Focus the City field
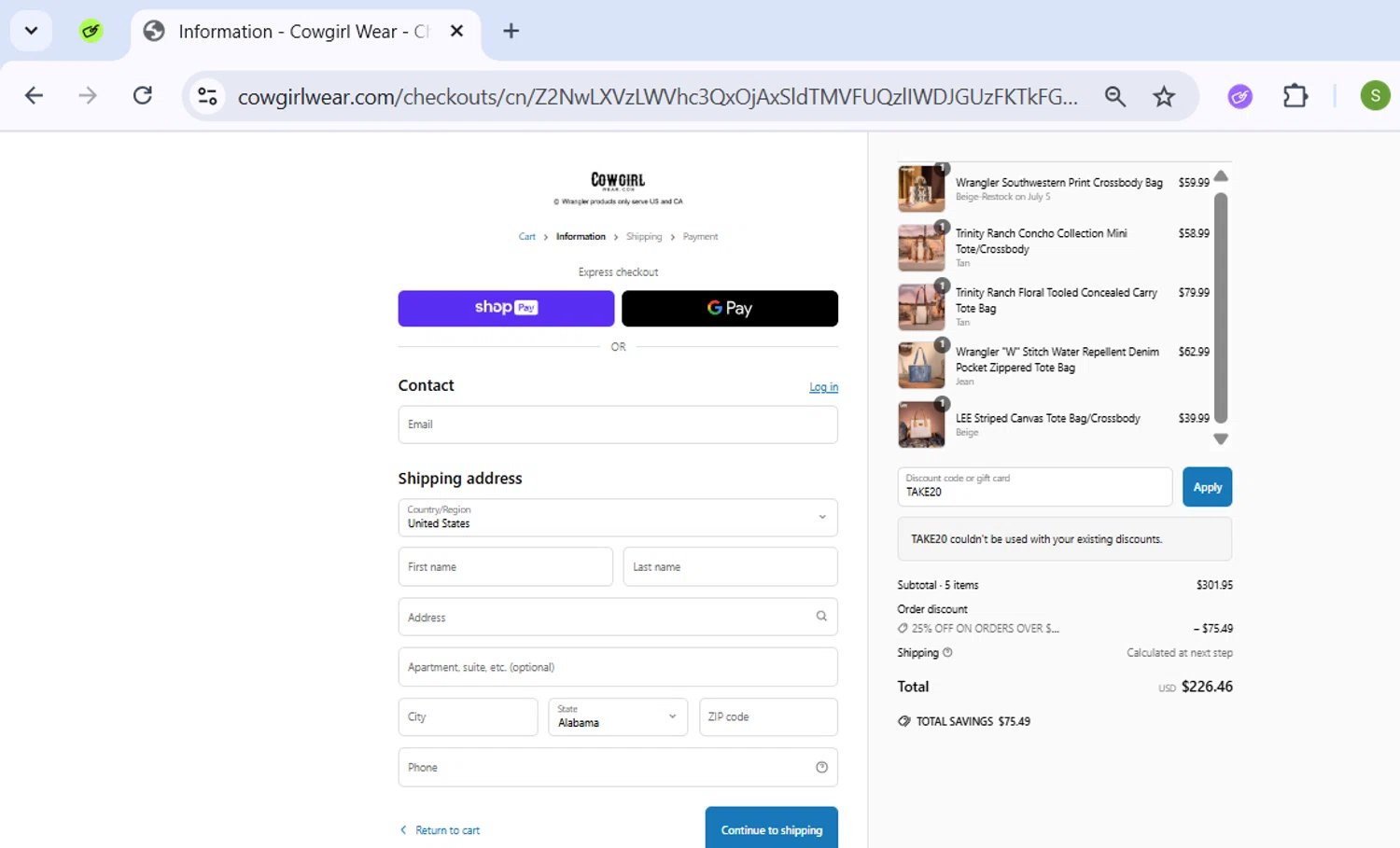The height and width of the screenshot is (848, 1400). (x=468, y=717)
